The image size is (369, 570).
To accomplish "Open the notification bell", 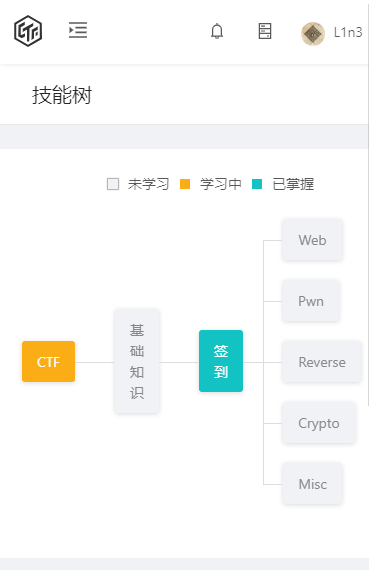I will pyautogui.click(x=217, y=31).
